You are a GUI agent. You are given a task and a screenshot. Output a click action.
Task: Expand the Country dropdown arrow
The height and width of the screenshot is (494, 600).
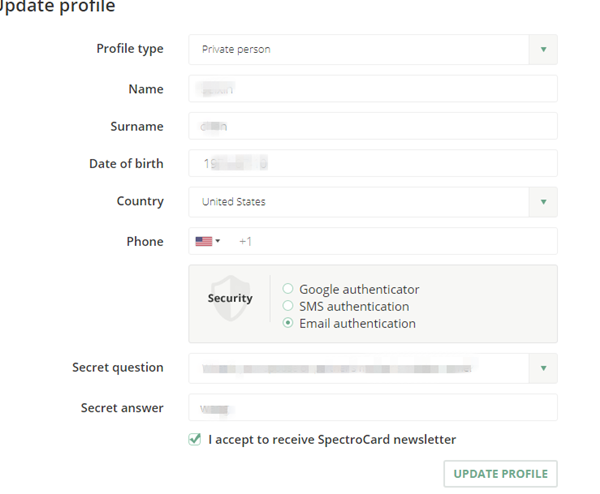pyautogui.click(x=543, y=201)
